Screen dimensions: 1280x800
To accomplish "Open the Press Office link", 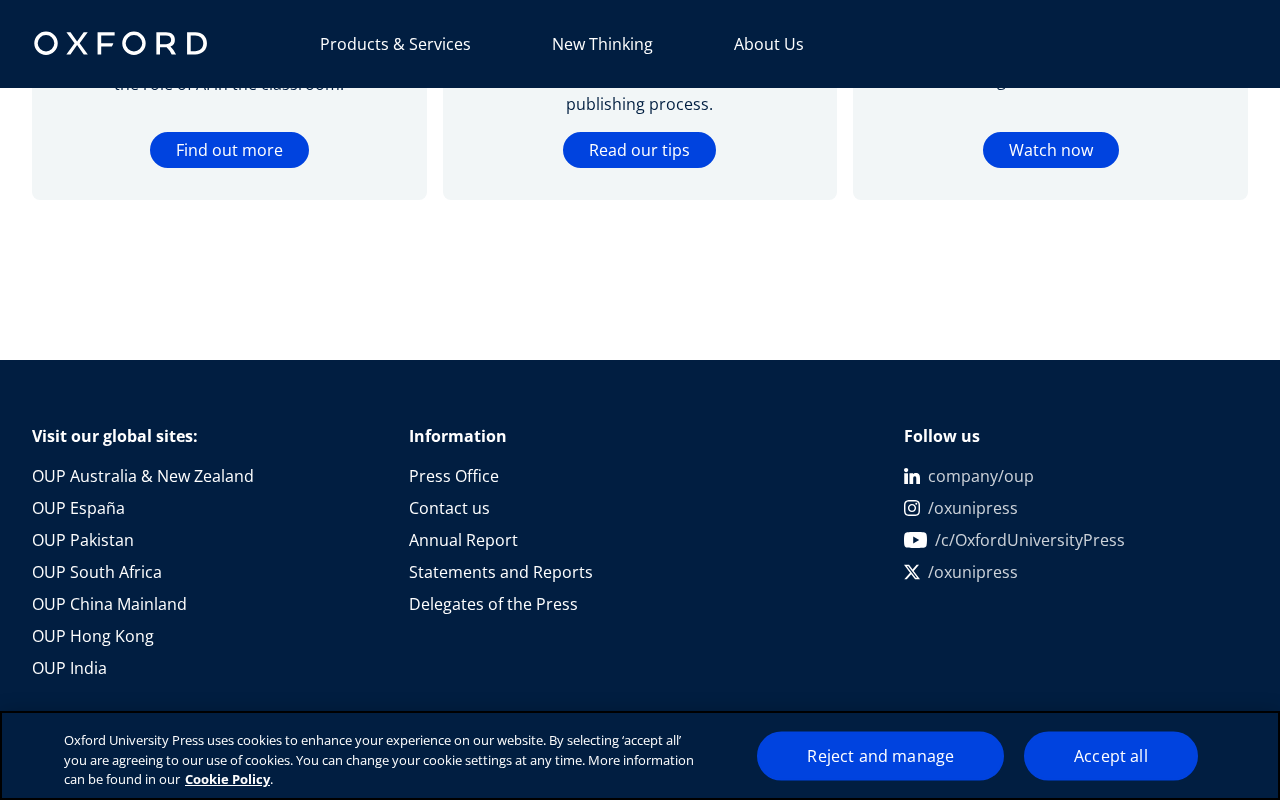I will point(454,476).
